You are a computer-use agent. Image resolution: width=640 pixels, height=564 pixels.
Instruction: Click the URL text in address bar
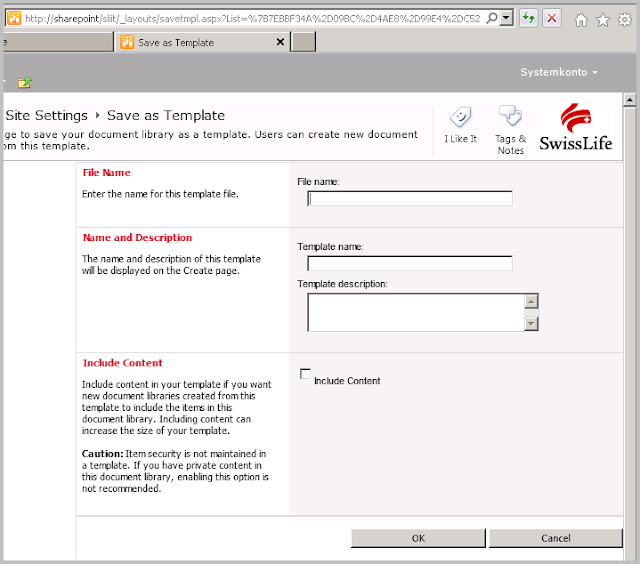(x=253, y=18)
